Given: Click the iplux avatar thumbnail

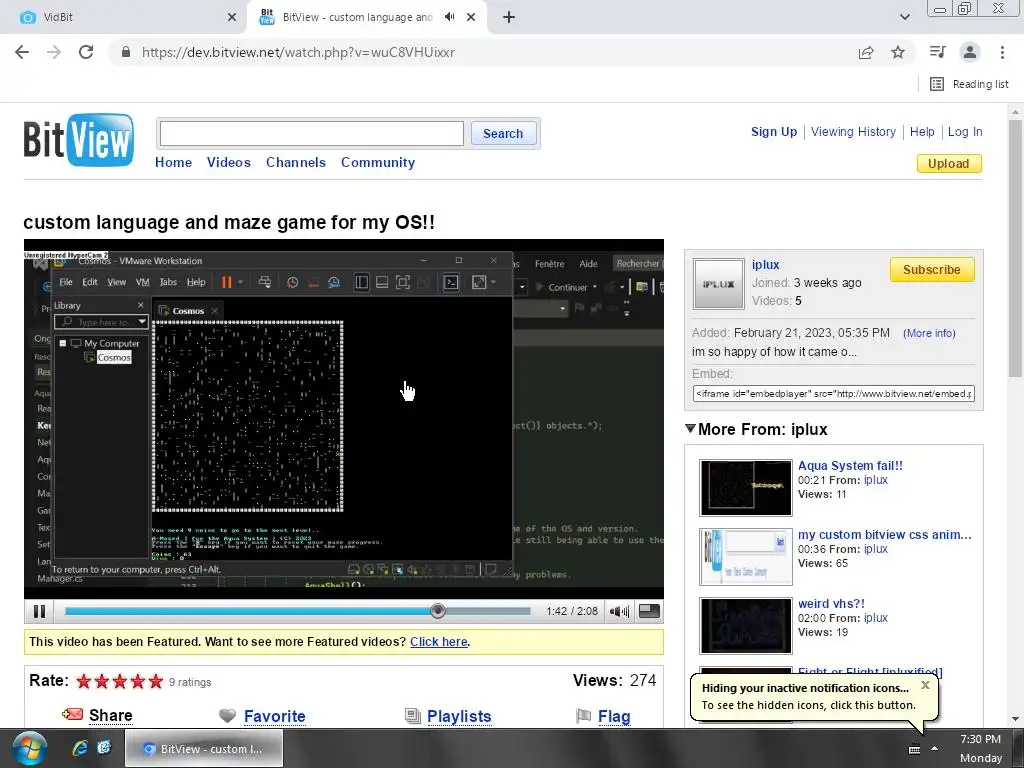Looking at the screenshot, I should (x=718, y=284).
